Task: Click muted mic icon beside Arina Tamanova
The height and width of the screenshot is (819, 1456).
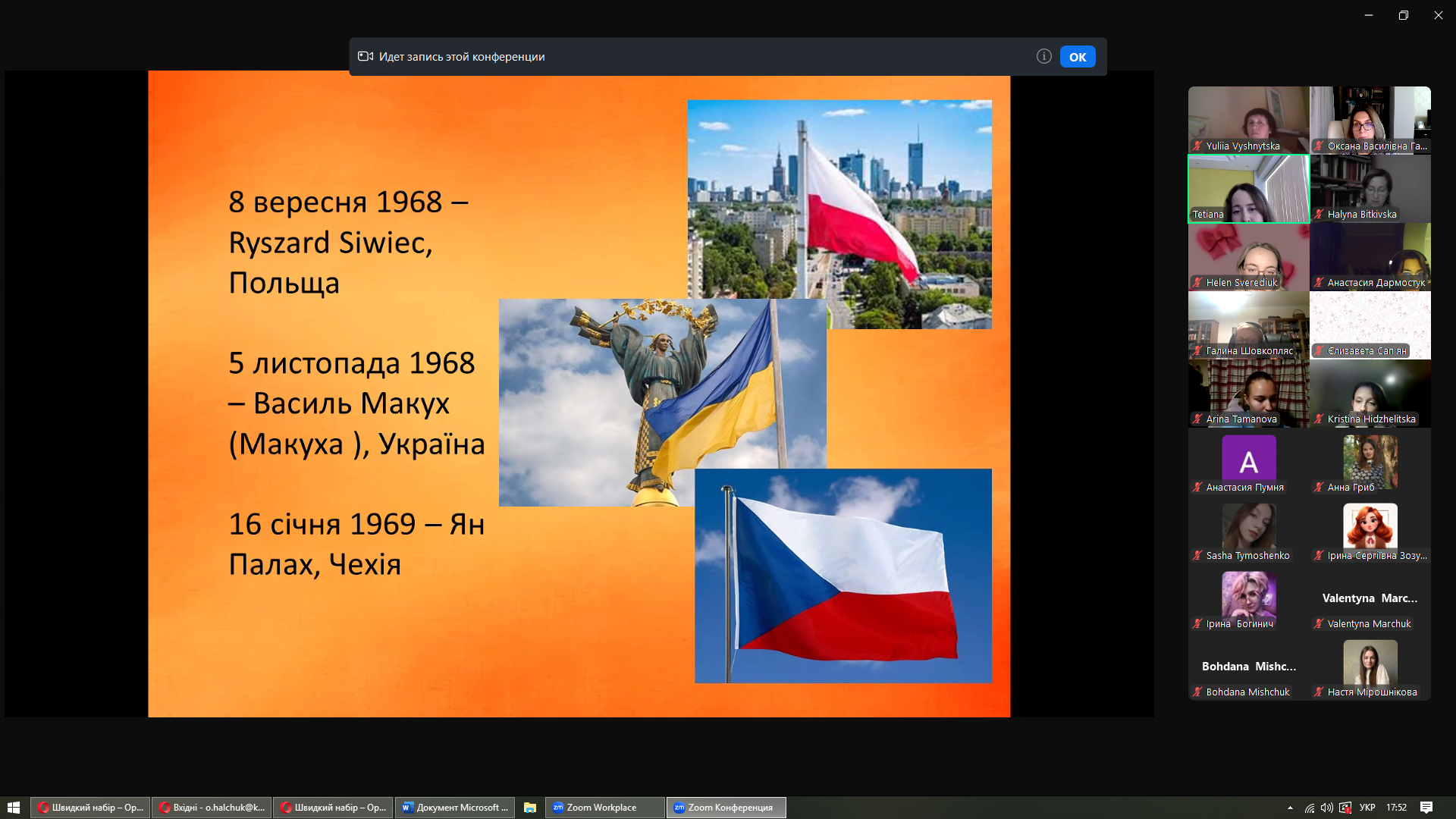Action: (1197, 419)
